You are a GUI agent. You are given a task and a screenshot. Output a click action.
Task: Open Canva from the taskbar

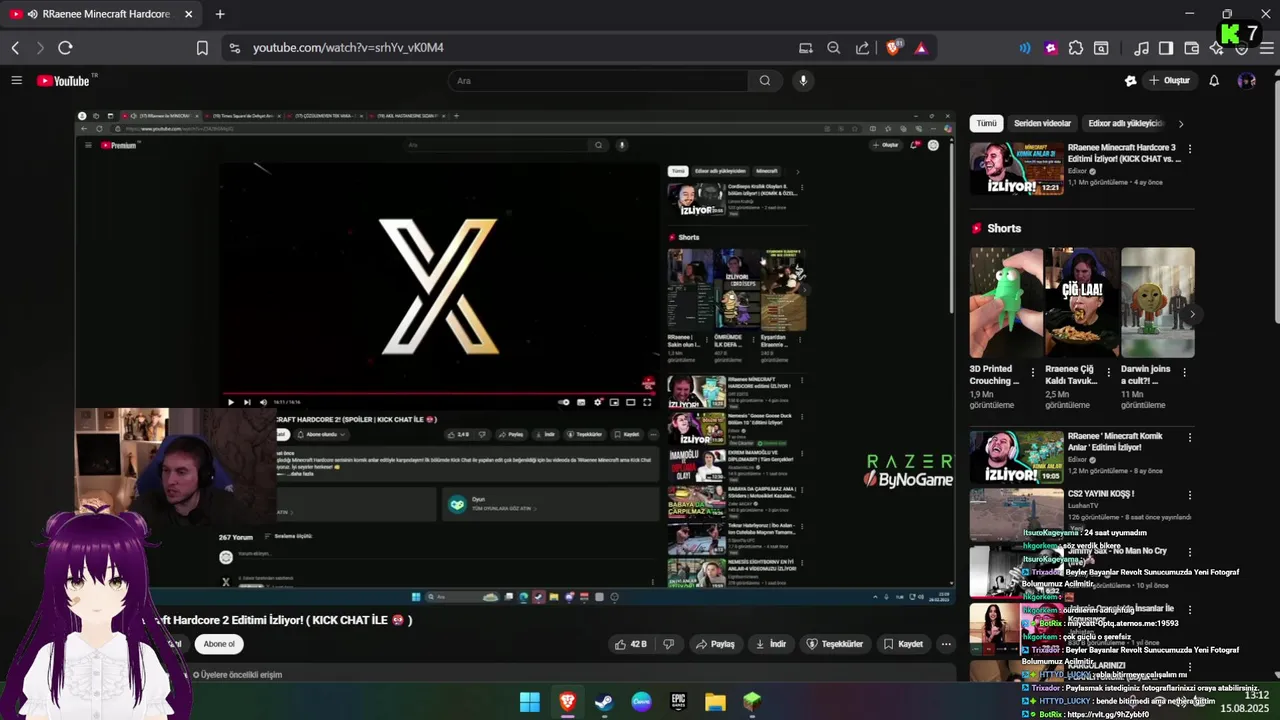point(641,702)
